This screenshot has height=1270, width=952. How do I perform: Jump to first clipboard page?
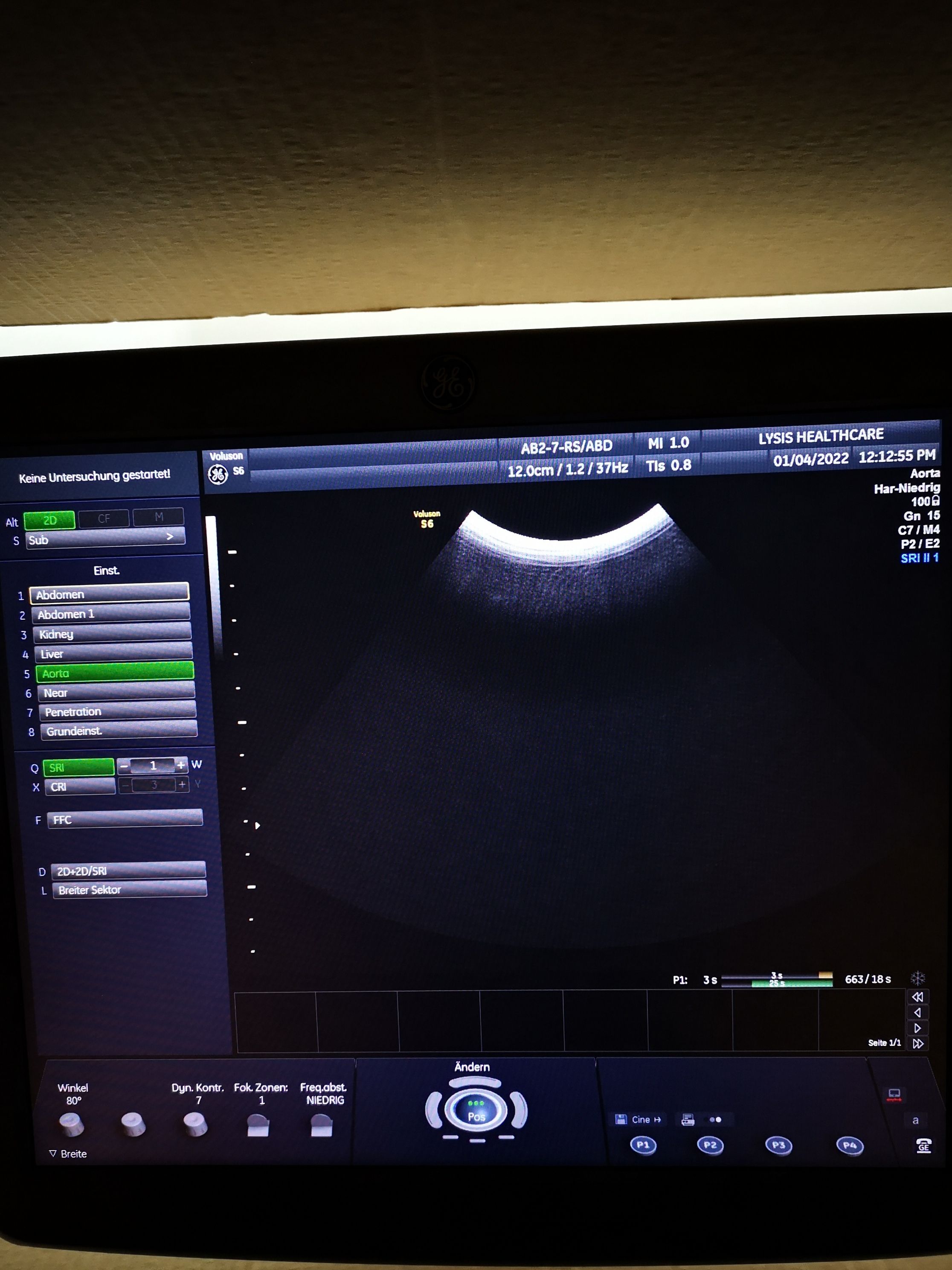[917, 997]
